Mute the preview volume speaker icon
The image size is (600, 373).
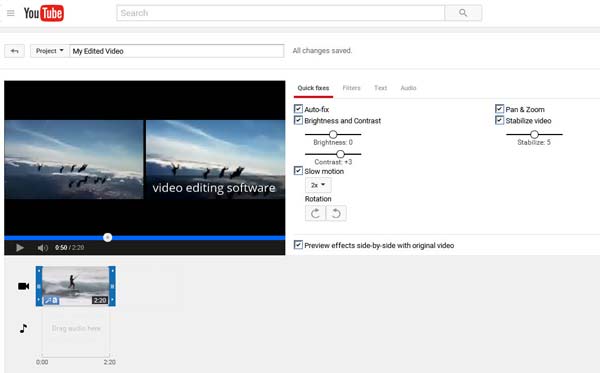click(x=42, y=248)
